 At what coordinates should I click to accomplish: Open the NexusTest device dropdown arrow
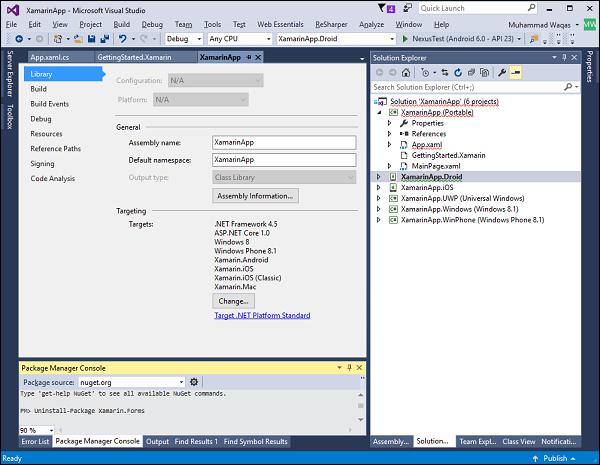click(519, 39)
